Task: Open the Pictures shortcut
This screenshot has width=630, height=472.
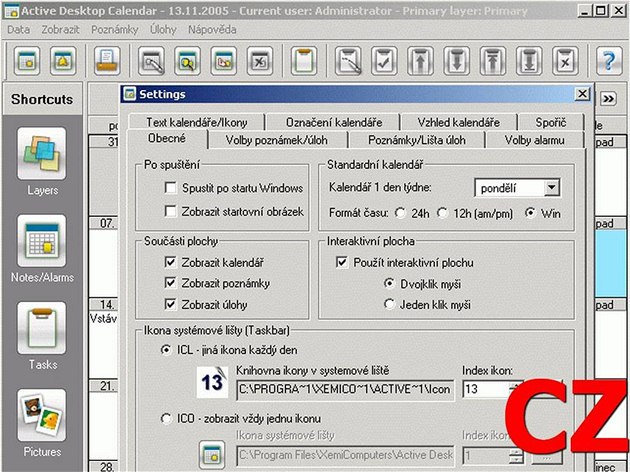Action: point(42,415)
